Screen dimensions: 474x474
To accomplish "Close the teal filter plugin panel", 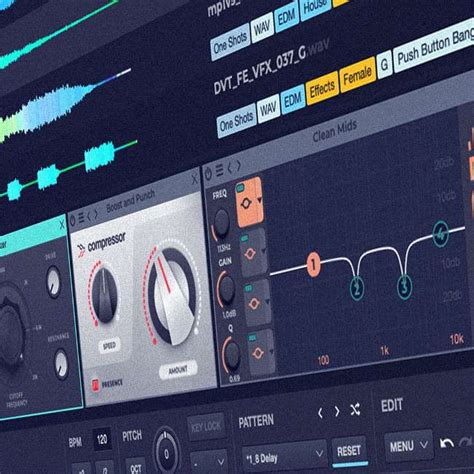I will [x=62, y=225].
